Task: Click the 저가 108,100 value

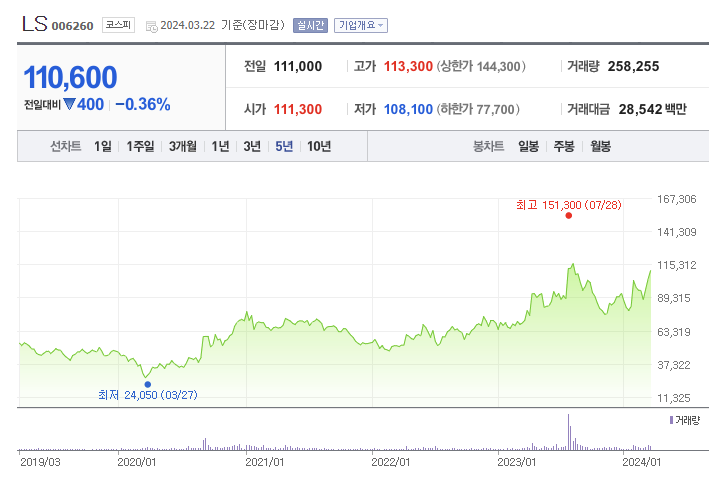Action: click(408, 109)
